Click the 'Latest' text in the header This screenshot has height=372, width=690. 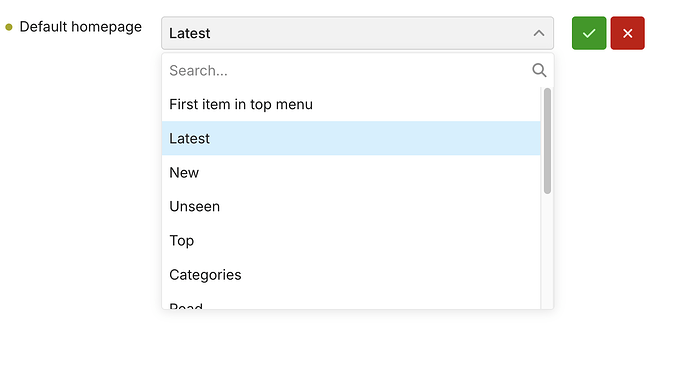click(x=190, y=33)
